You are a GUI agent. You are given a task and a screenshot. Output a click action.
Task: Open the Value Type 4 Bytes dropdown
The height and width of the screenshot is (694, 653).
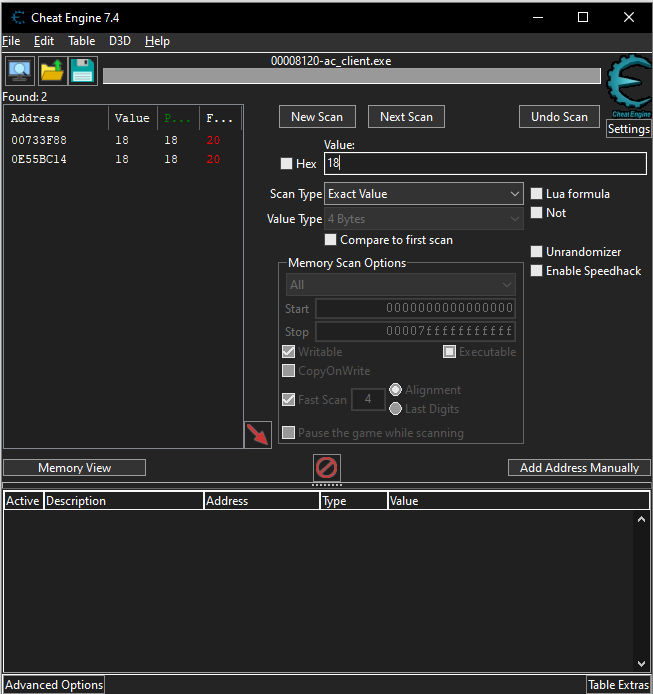tap(424, 219)
